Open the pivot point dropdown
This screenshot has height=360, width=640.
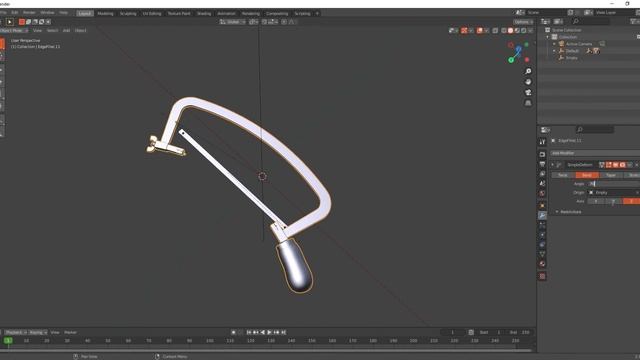click(x=253, y=22)
